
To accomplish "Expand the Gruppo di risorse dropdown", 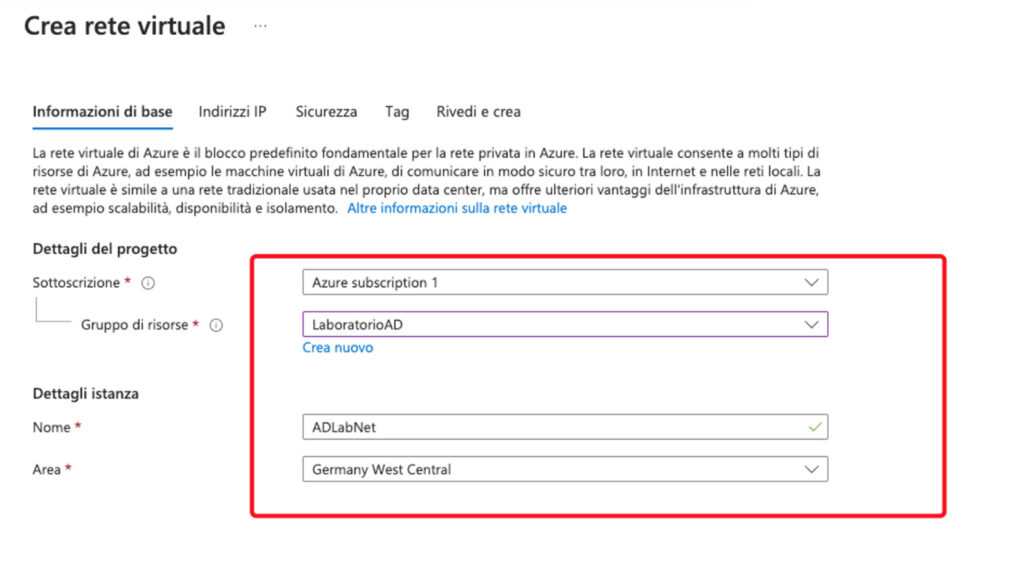I will click(564, 325).
